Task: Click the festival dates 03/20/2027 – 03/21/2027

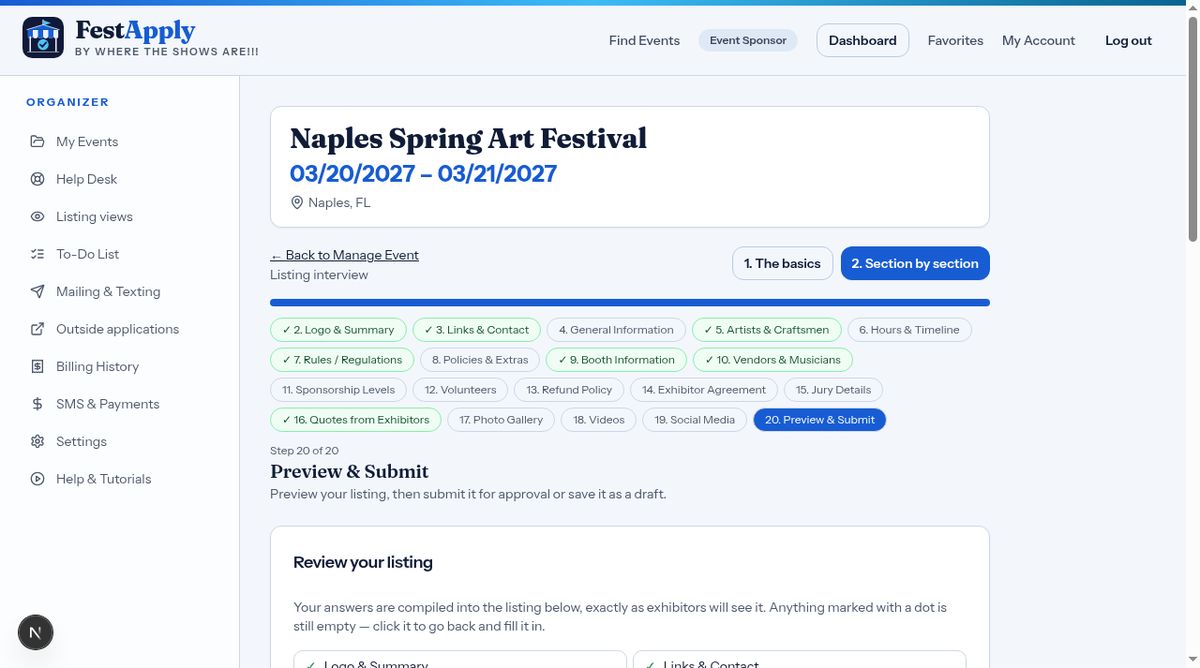Action: pyautogui.click(x=423, y=173)
